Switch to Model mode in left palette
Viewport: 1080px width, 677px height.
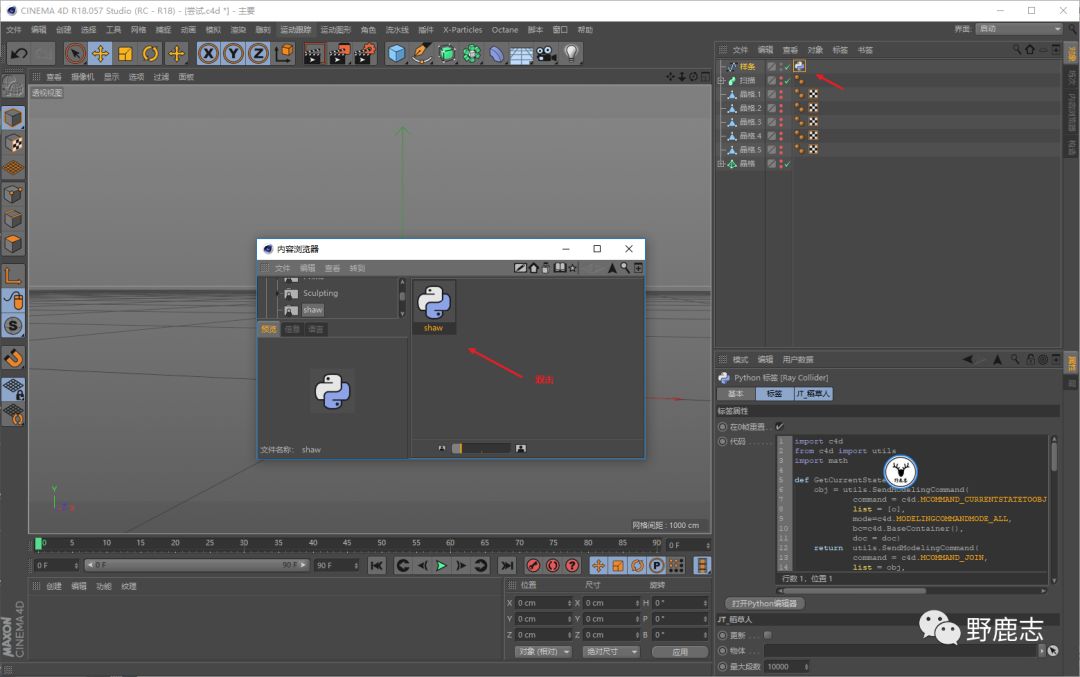pyautogui.click(x=13, y=118)
